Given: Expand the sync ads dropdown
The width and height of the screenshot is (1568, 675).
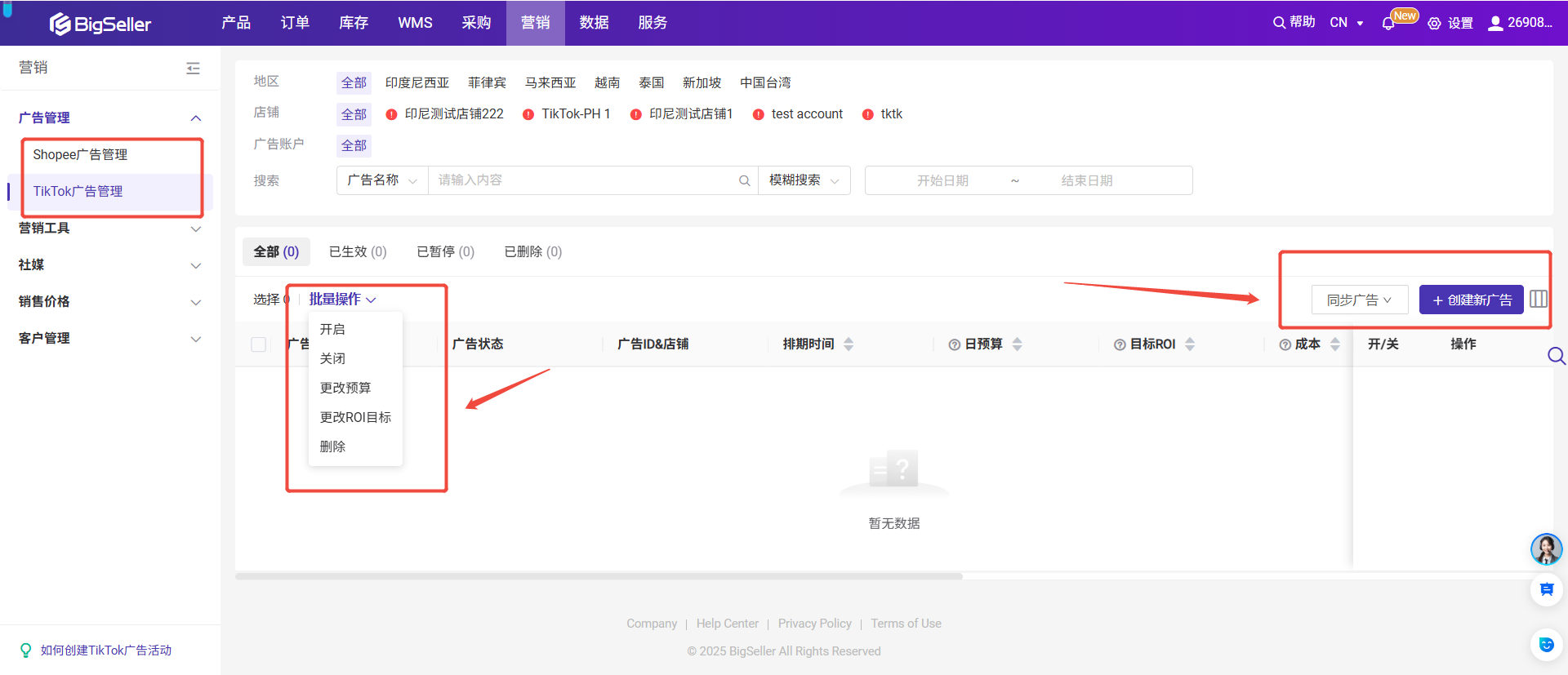Looking at the screenshot, I should click(x=1359, y=300).
